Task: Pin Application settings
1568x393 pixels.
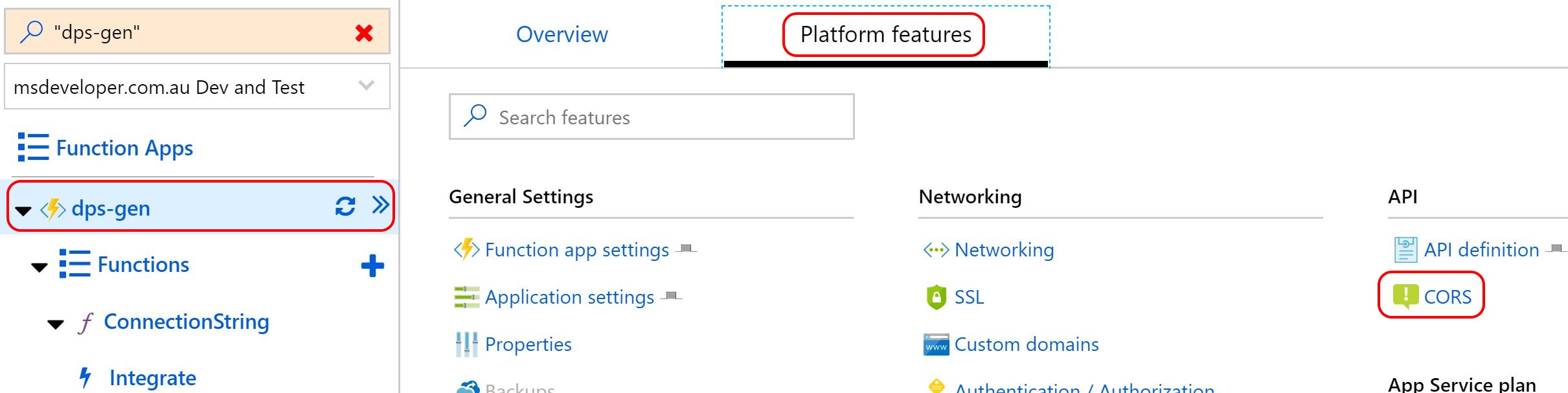Action: 672,296
